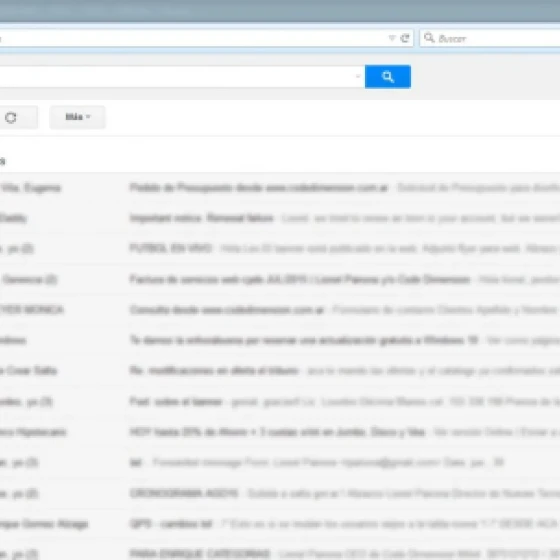
Task: Open the Windows 10 actualización gratuita email
Action: [280, 340]
